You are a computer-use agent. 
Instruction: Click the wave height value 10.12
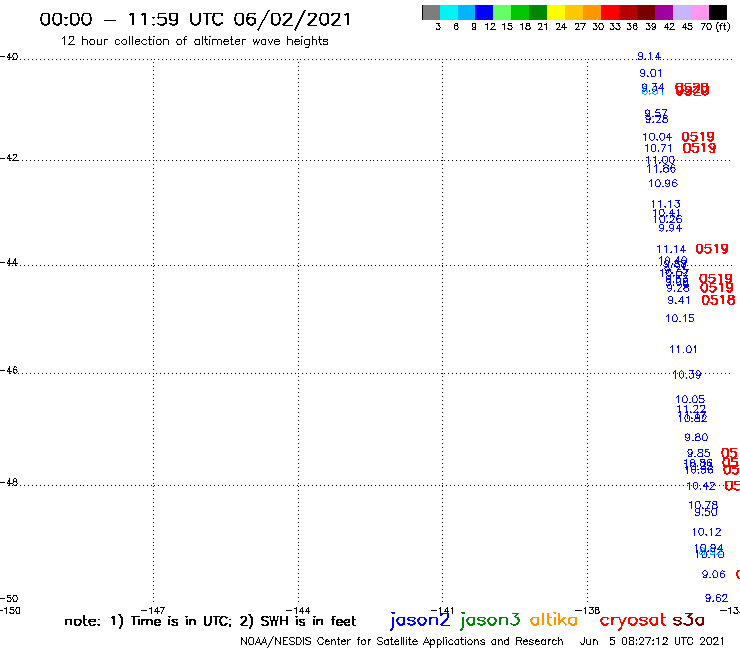(706, 532)
